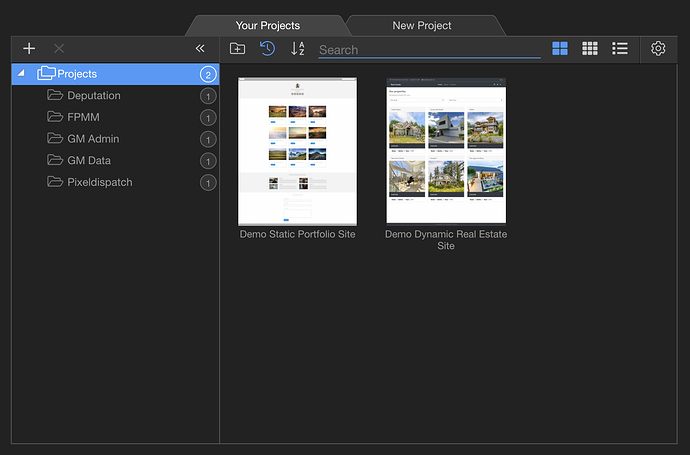The width and height of the screenshot is (690, 455).
Task: Open the FPMM folder
Action: tap(84, 117)
